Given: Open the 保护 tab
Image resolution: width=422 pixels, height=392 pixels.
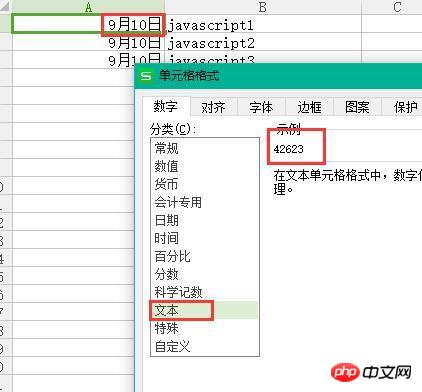Looking at the screenshot, I should pyautogui.click(x=403, y=107).
